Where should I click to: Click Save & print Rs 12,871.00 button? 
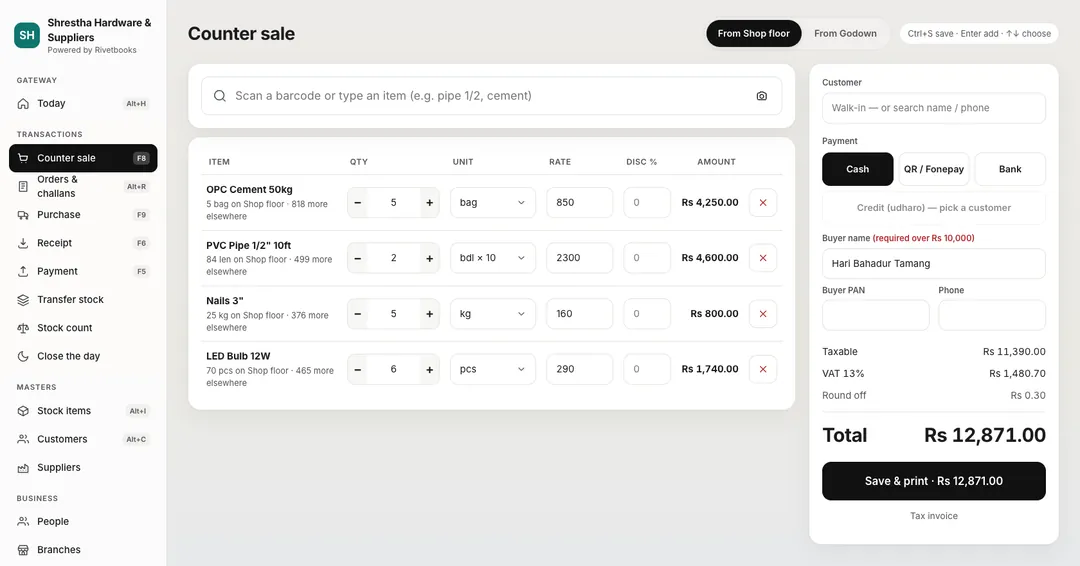point(934,481)
